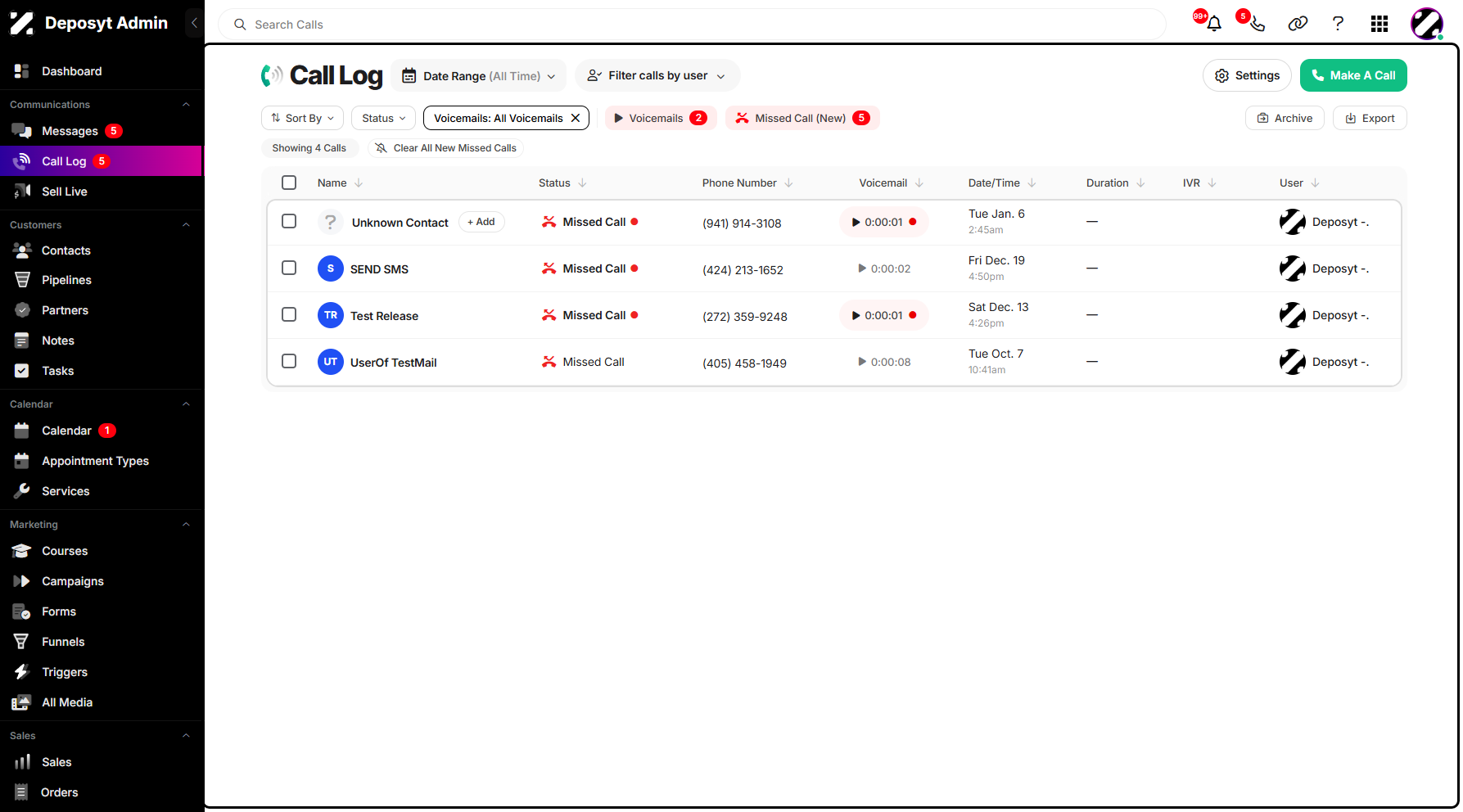
Task: Sort by Phone Number column arrow
Action: point(788,183)
